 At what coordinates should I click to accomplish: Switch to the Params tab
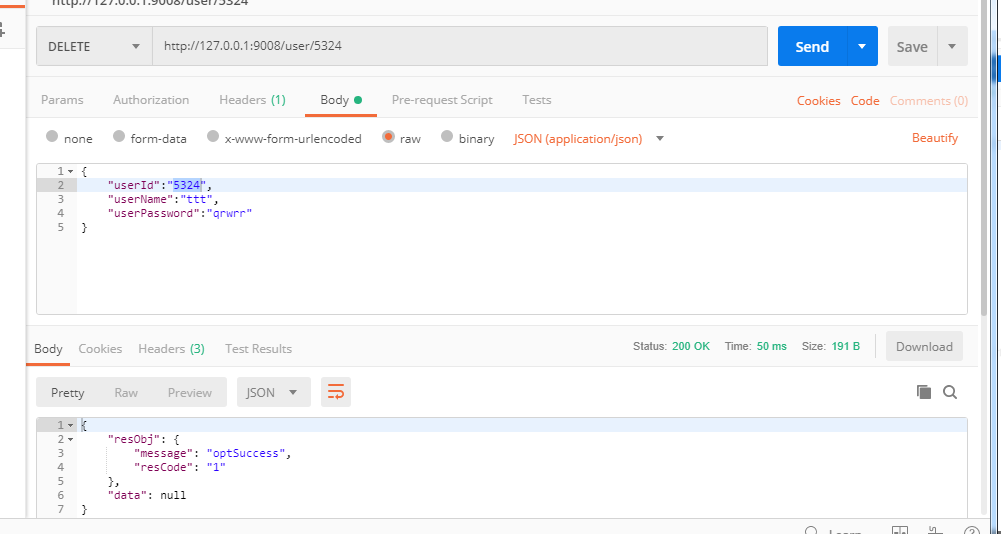(x=62, y=100)
